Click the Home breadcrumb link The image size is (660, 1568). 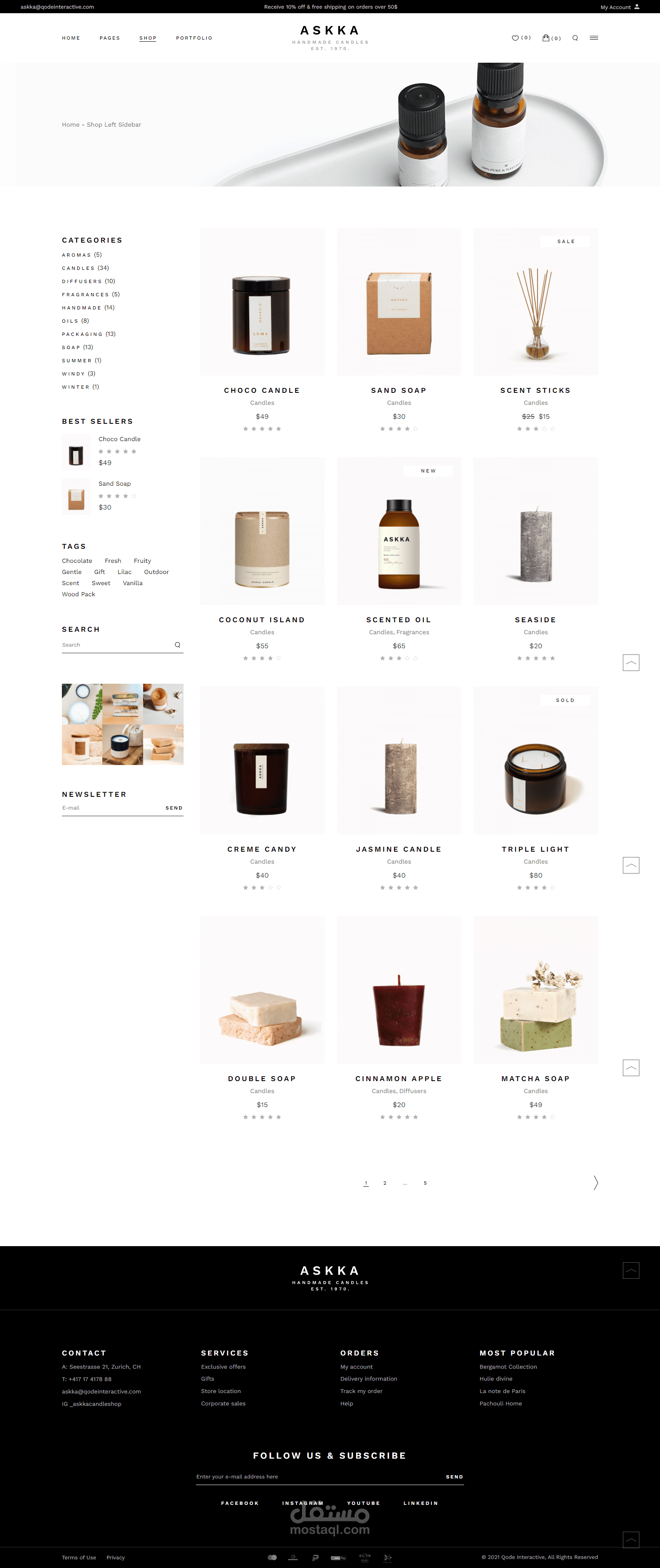(71, 125)
